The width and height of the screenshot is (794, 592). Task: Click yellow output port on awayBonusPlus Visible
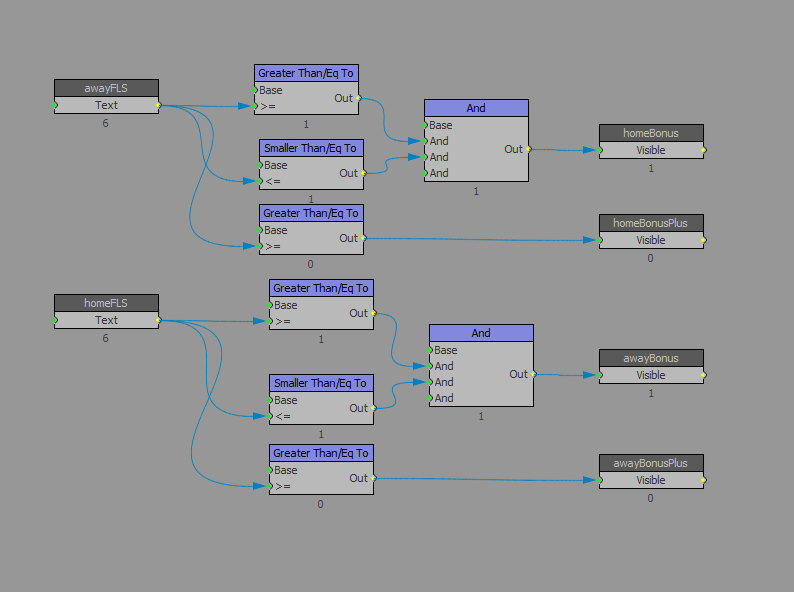pos(703,480)
